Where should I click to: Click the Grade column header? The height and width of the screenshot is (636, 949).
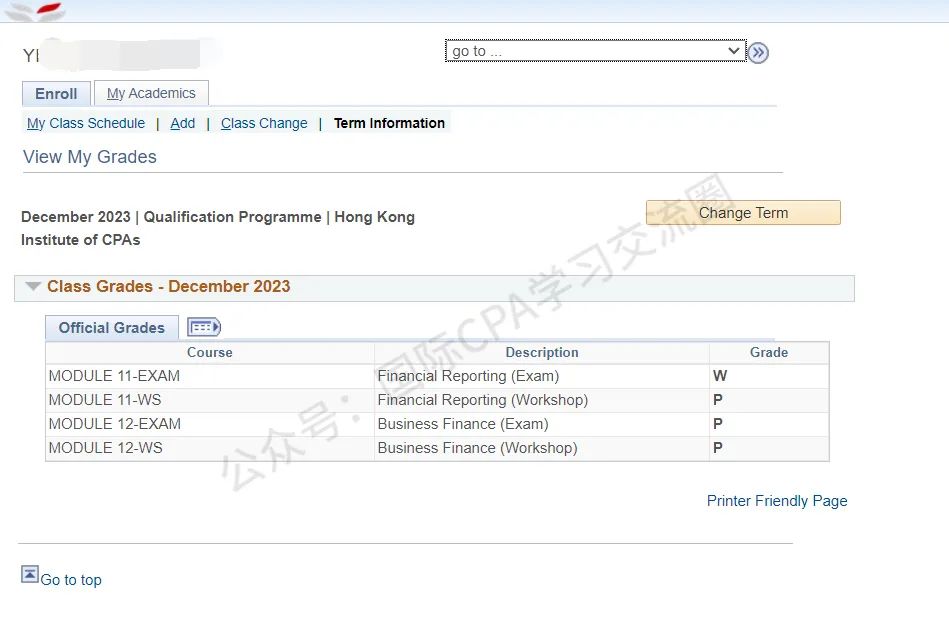[x=769, y=353]
